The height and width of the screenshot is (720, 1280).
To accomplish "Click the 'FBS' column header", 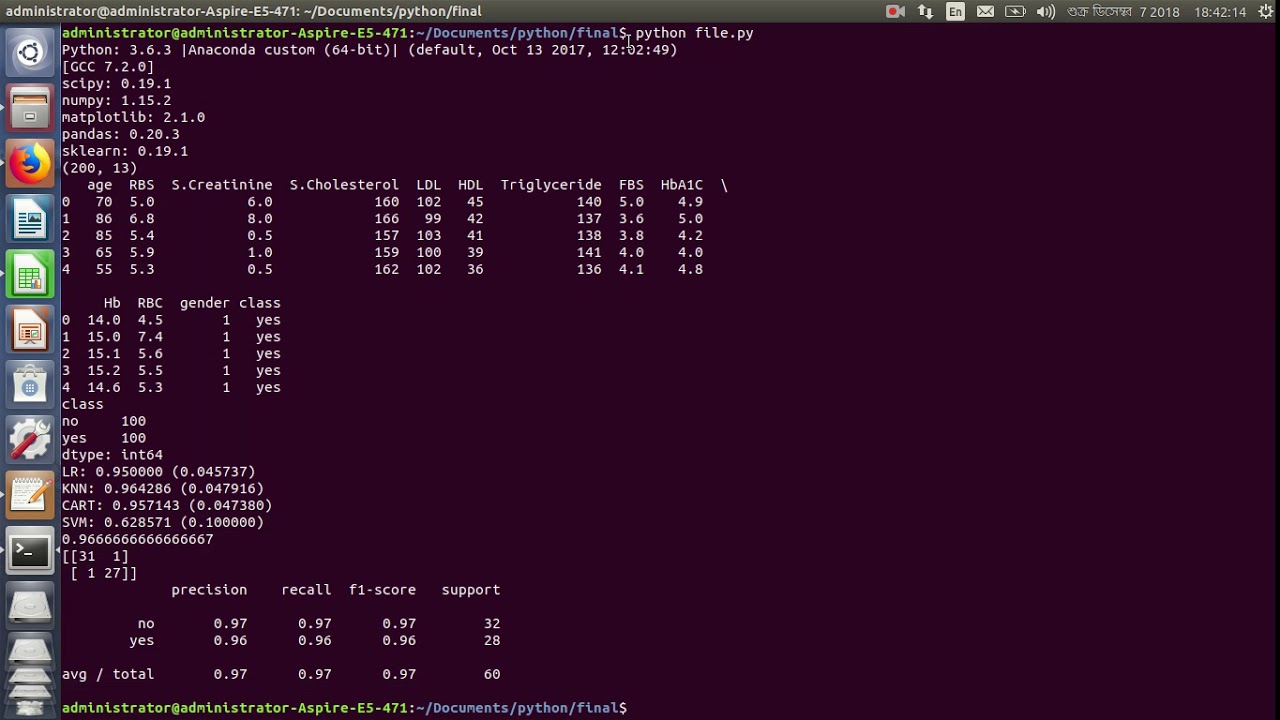I will click(631, 185).
